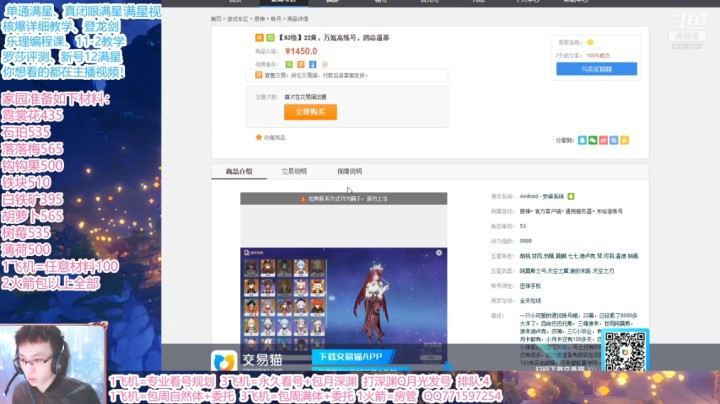Click the red warning icon in the gray notice bar
The image size is (720, 404).
(x=303, y=199)
